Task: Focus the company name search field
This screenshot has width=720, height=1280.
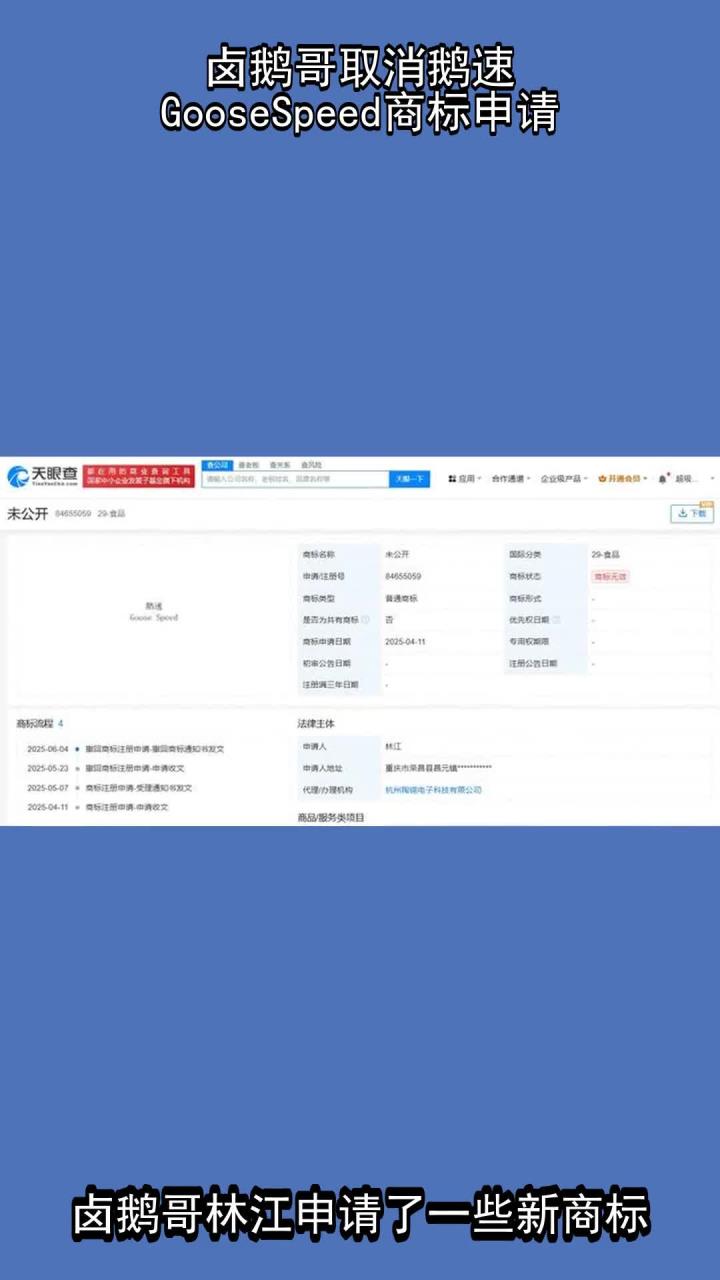Action: click(x=295, y=480)
